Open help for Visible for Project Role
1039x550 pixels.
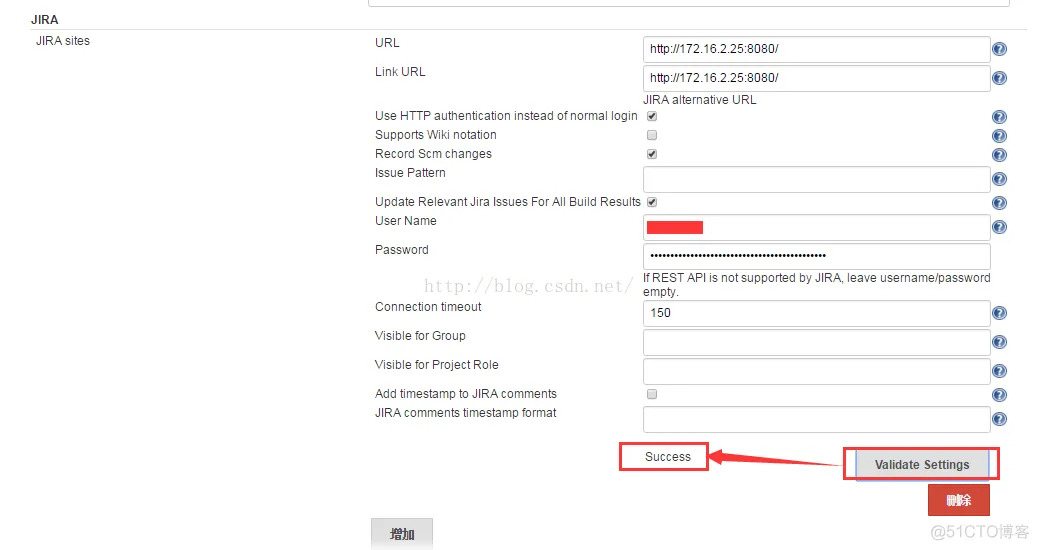pyautogui.click(x=999, y=371)
